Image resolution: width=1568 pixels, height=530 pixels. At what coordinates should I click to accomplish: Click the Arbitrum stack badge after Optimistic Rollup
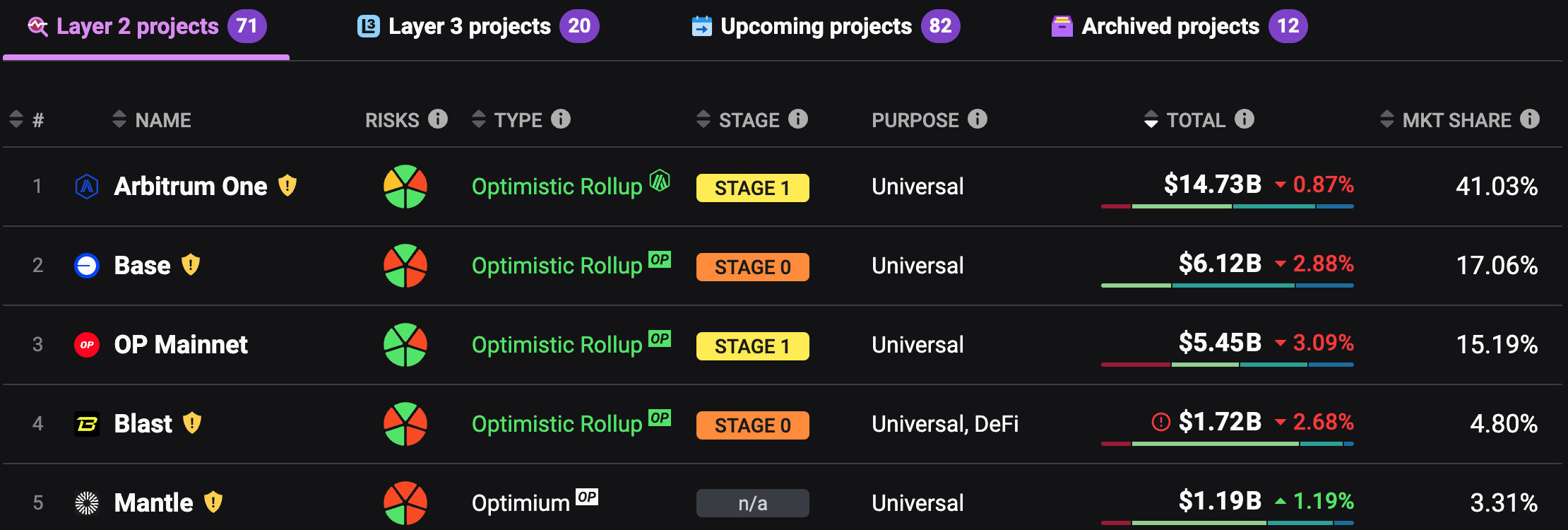[x=660, y=181]
